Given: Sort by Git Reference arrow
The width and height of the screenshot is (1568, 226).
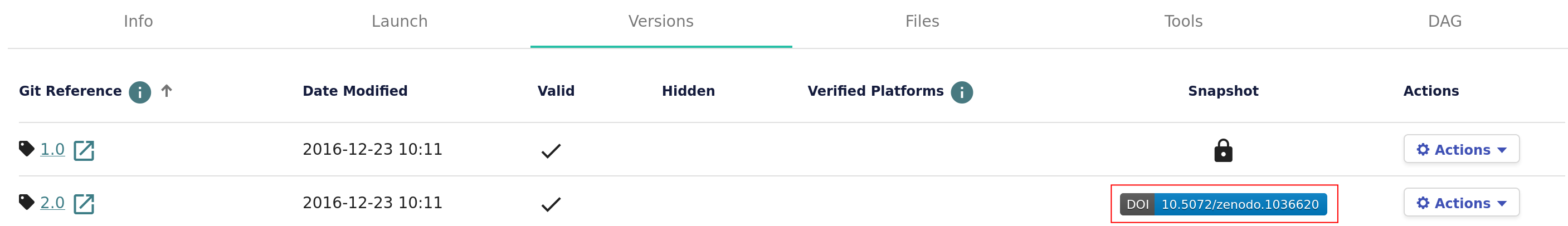Looking at the screenshot, I should point(166,91).
